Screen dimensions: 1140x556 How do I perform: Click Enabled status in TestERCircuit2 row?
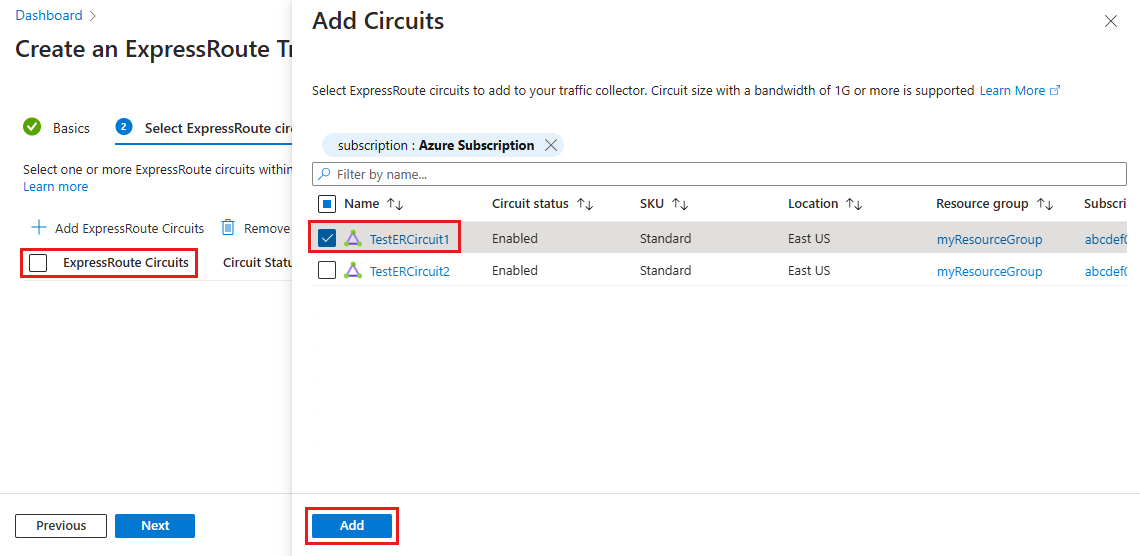515,270
